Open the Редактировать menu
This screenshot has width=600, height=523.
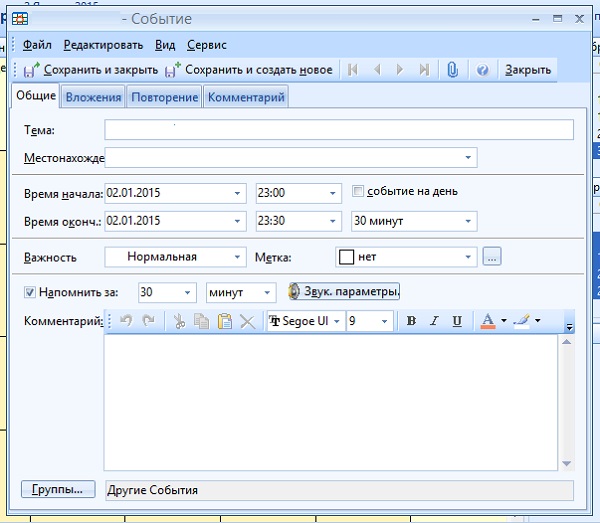tap(103, 45)
